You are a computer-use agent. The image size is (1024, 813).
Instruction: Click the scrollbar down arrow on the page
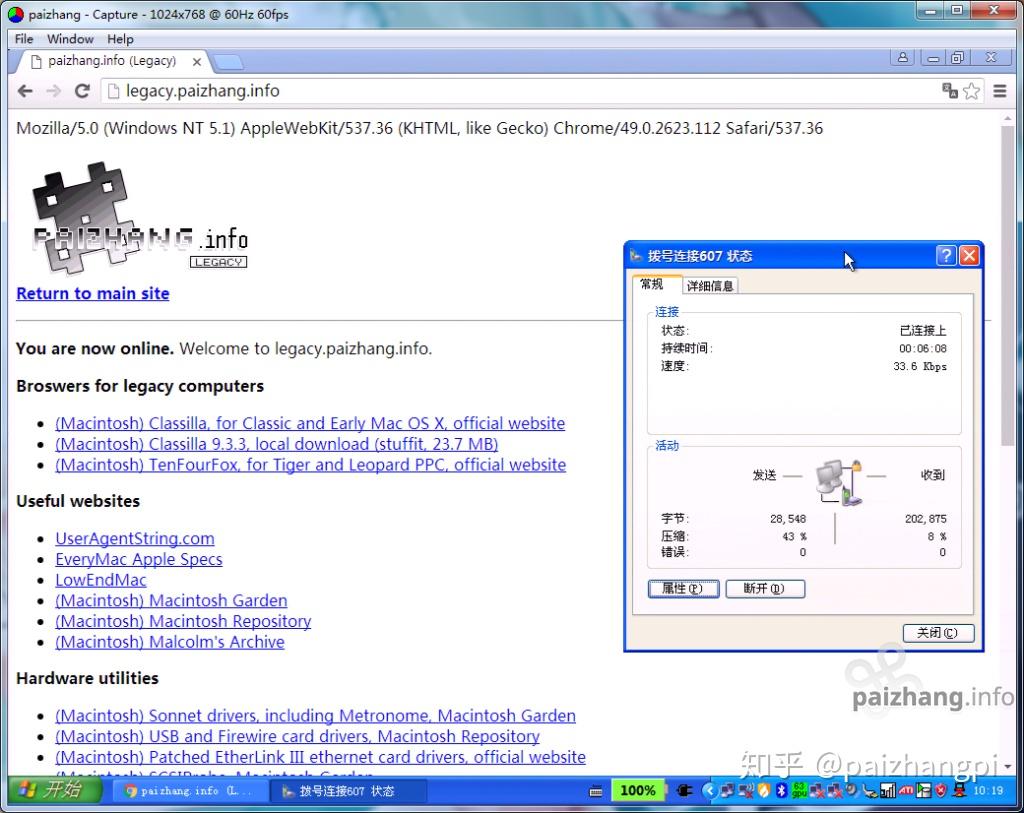pyautogui.click(x=1008, y=766)
